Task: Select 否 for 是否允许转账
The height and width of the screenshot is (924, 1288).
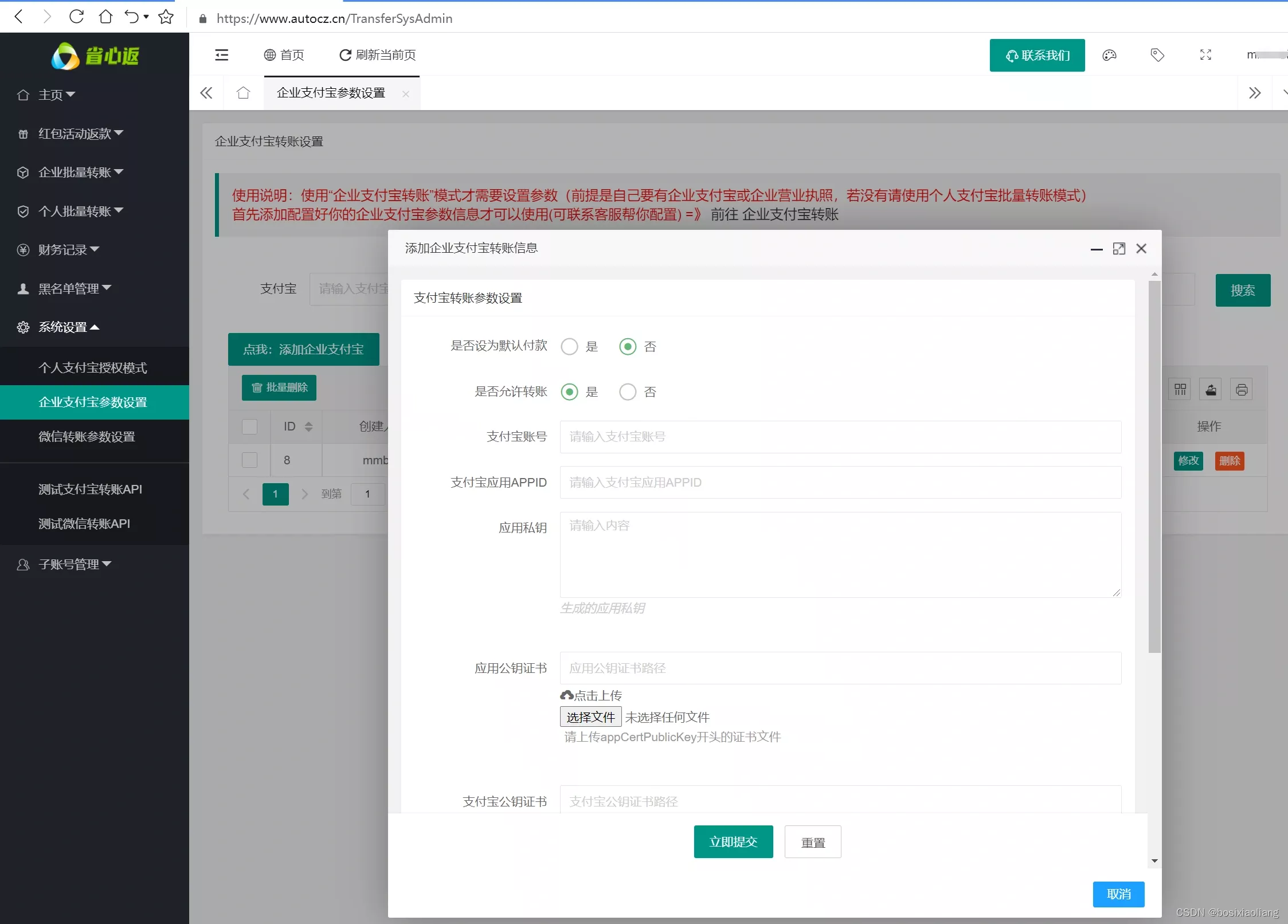Action: coord(628,392)
